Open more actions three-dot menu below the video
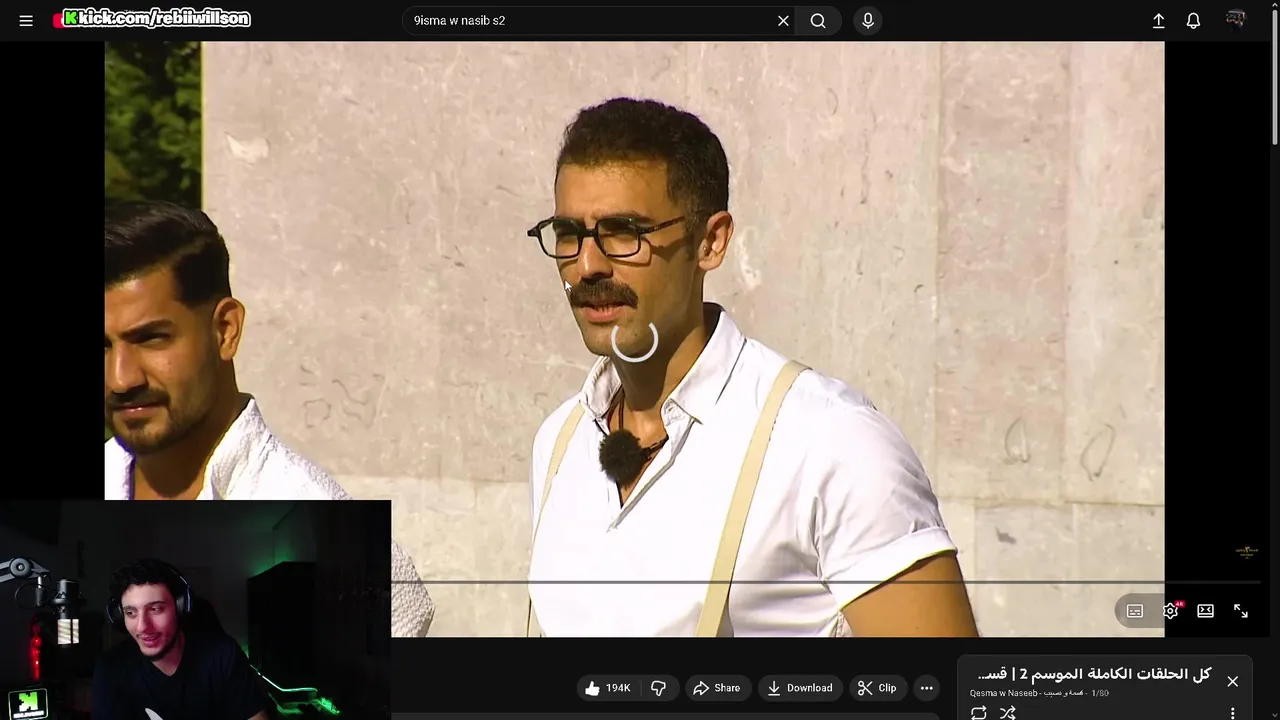 click(x=926, y=688)
